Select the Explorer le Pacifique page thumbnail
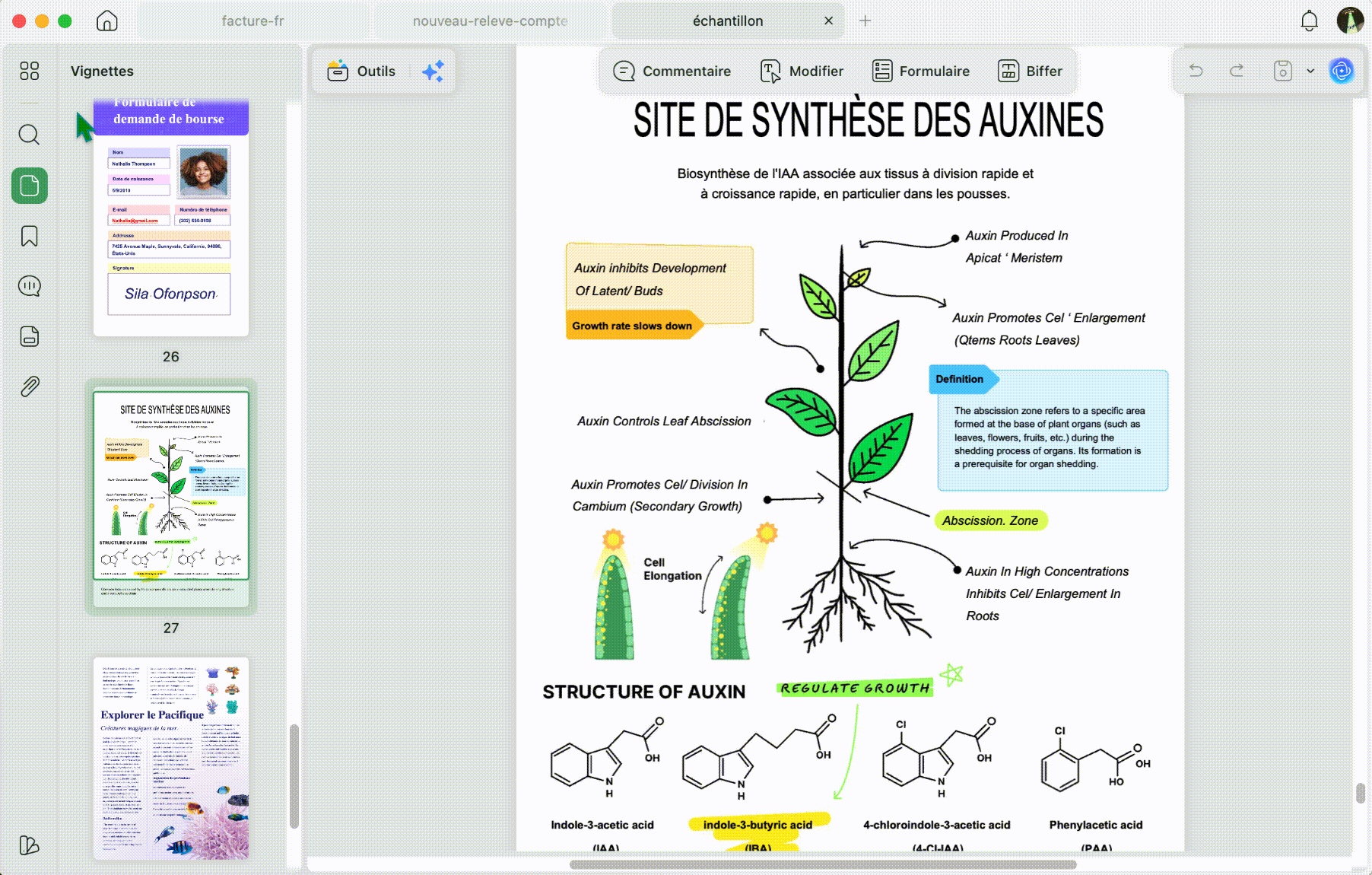Image resolution: width=1372 pixels, height=875 pixels. click(x=171, y=758)
